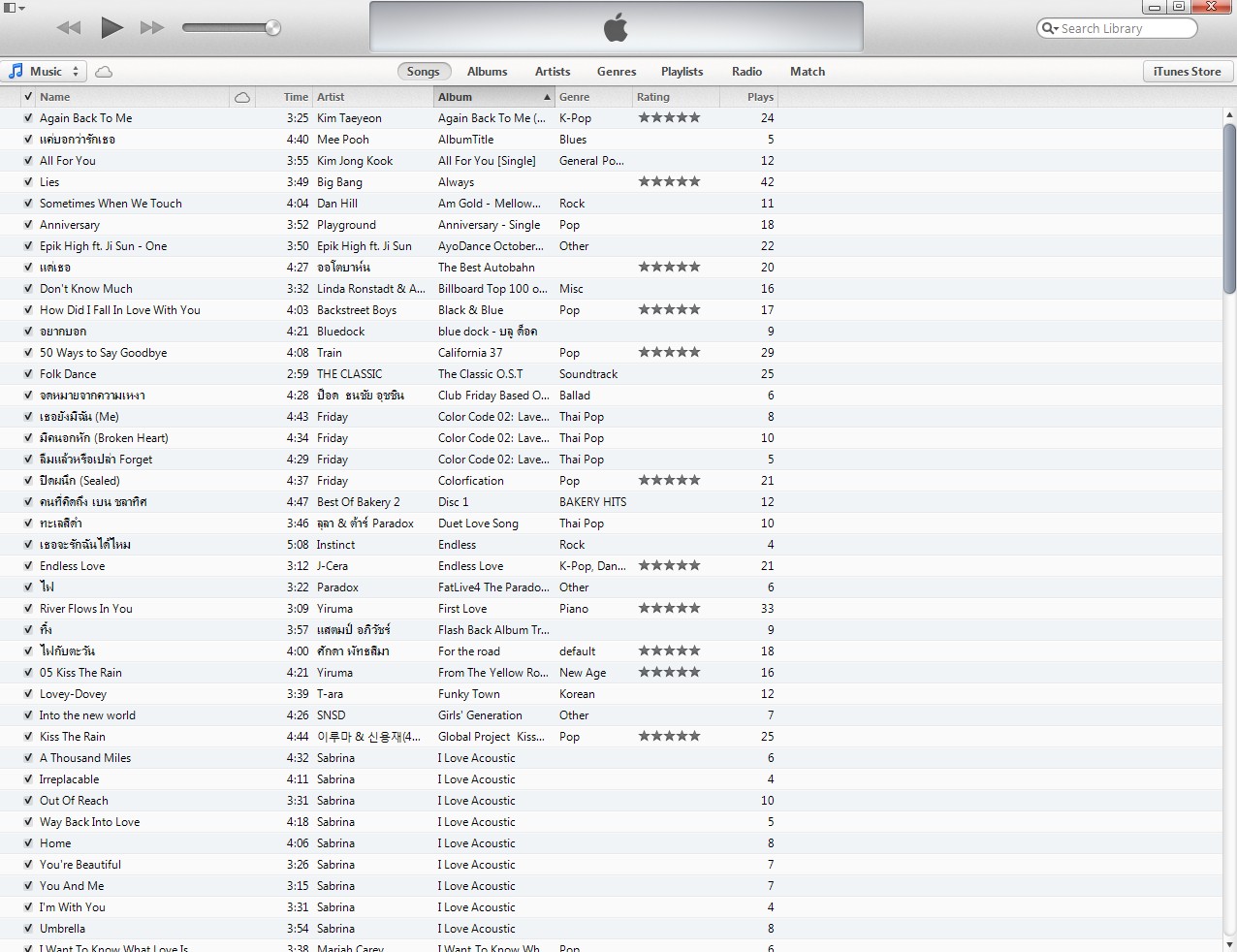
Task: Select the song Out Of Reach
Action: coord(74,801)
